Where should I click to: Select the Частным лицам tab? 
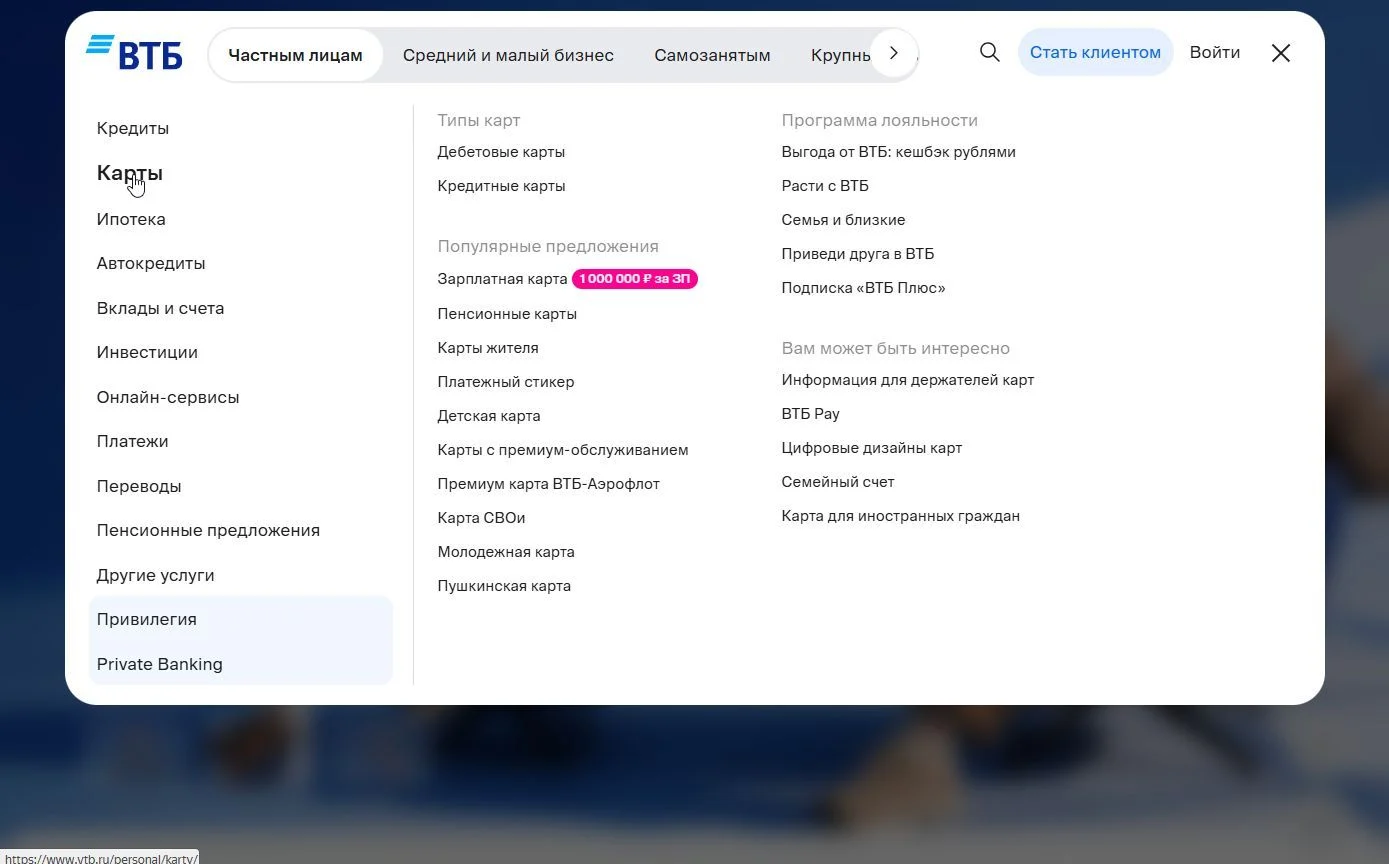coord(295,55)
